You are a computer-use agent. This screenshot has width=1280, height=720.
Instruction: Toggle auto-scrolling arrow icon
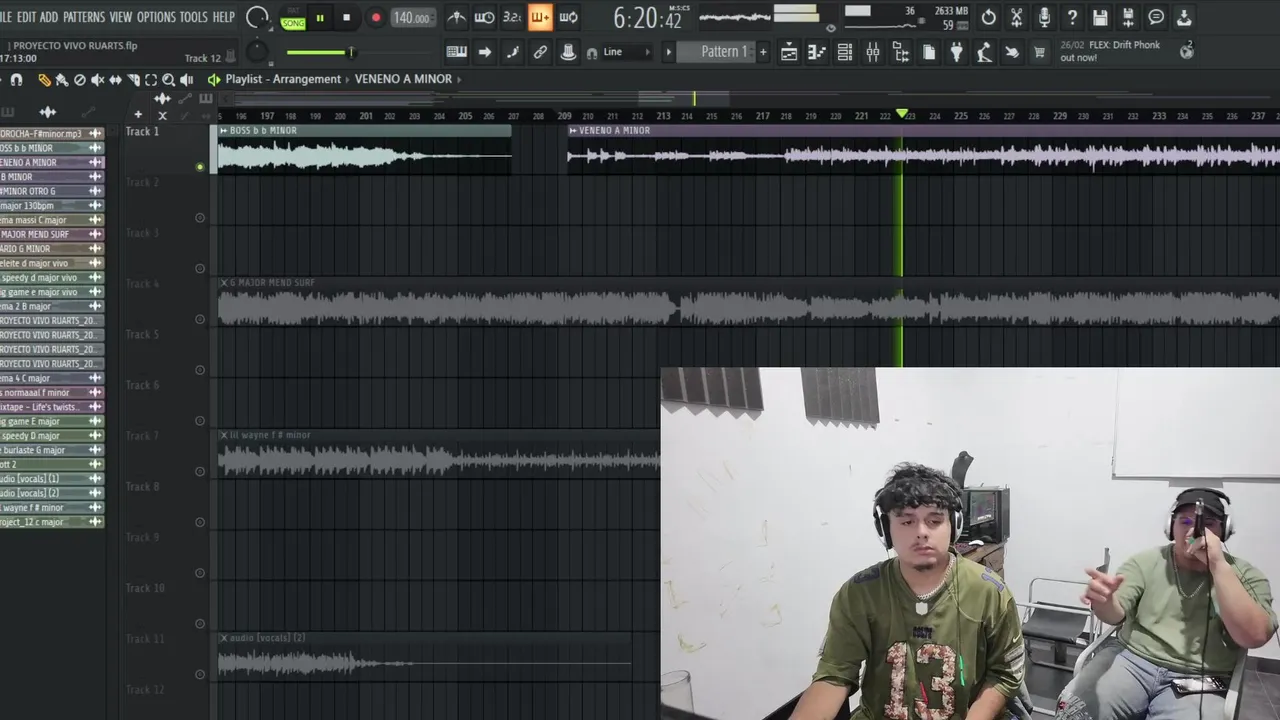(484, 52)
